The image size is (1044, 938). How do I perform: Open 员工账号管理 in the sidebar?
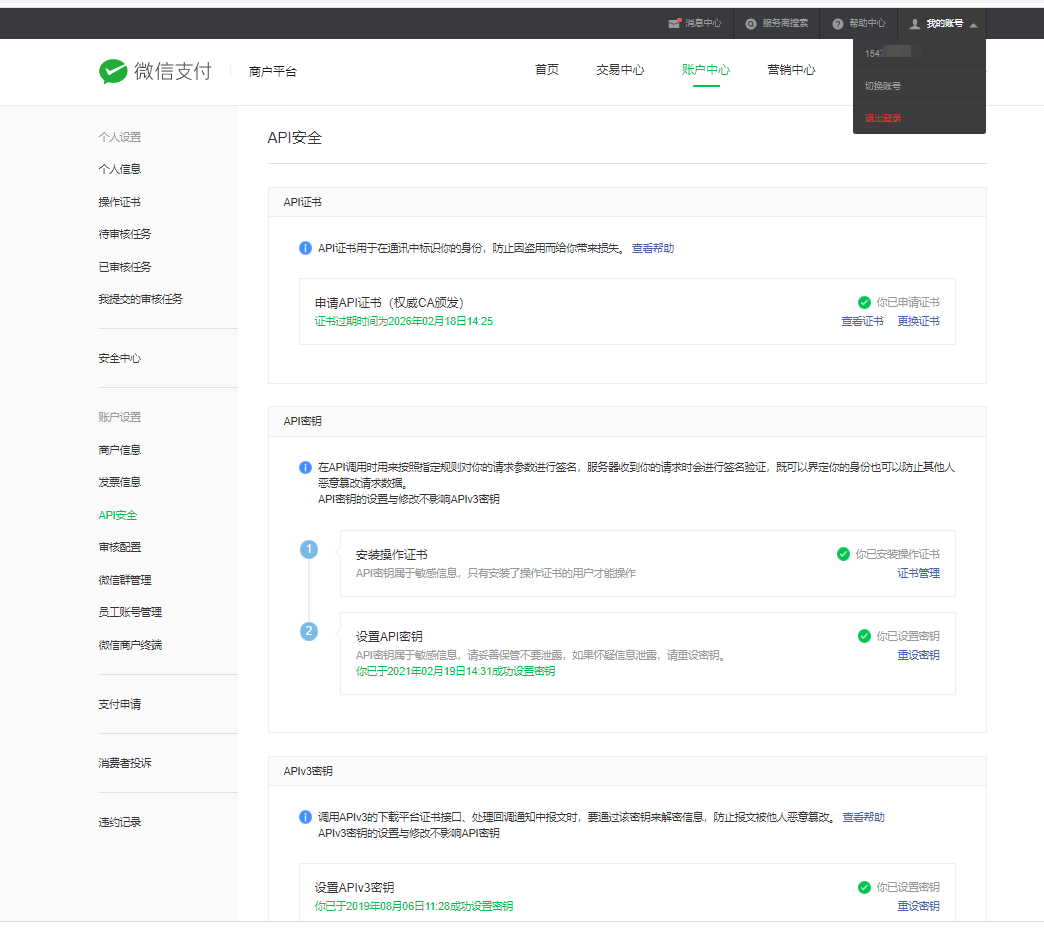coord(130,612)
